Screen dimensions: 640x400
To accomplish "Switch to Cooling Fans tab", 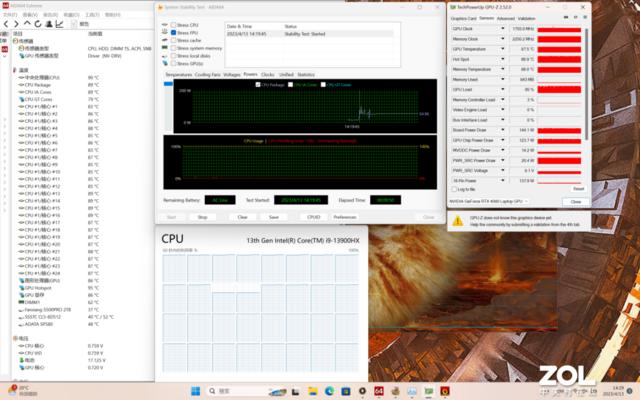I will click(207, 75).
